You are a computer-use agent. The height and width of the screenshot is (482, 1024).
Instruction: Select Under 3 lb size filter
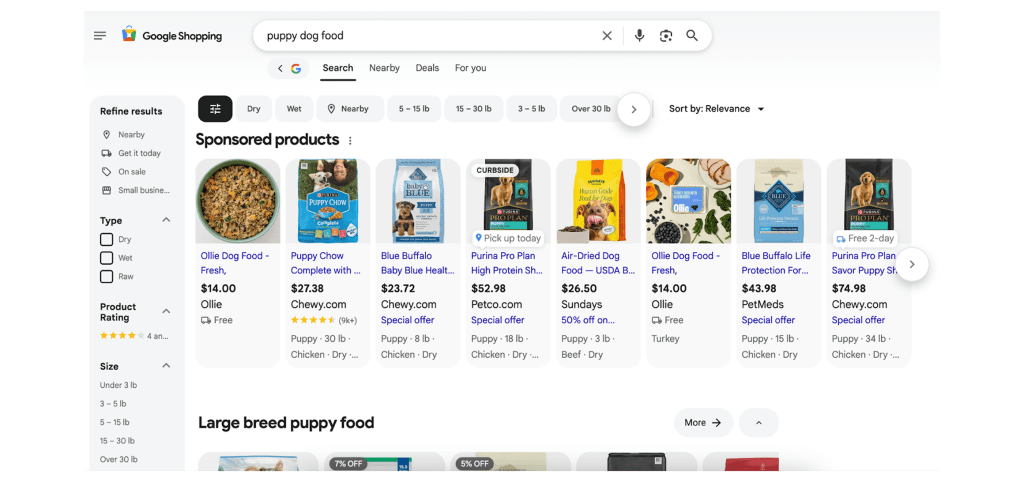pyautogui.click(x=118, y=385)
